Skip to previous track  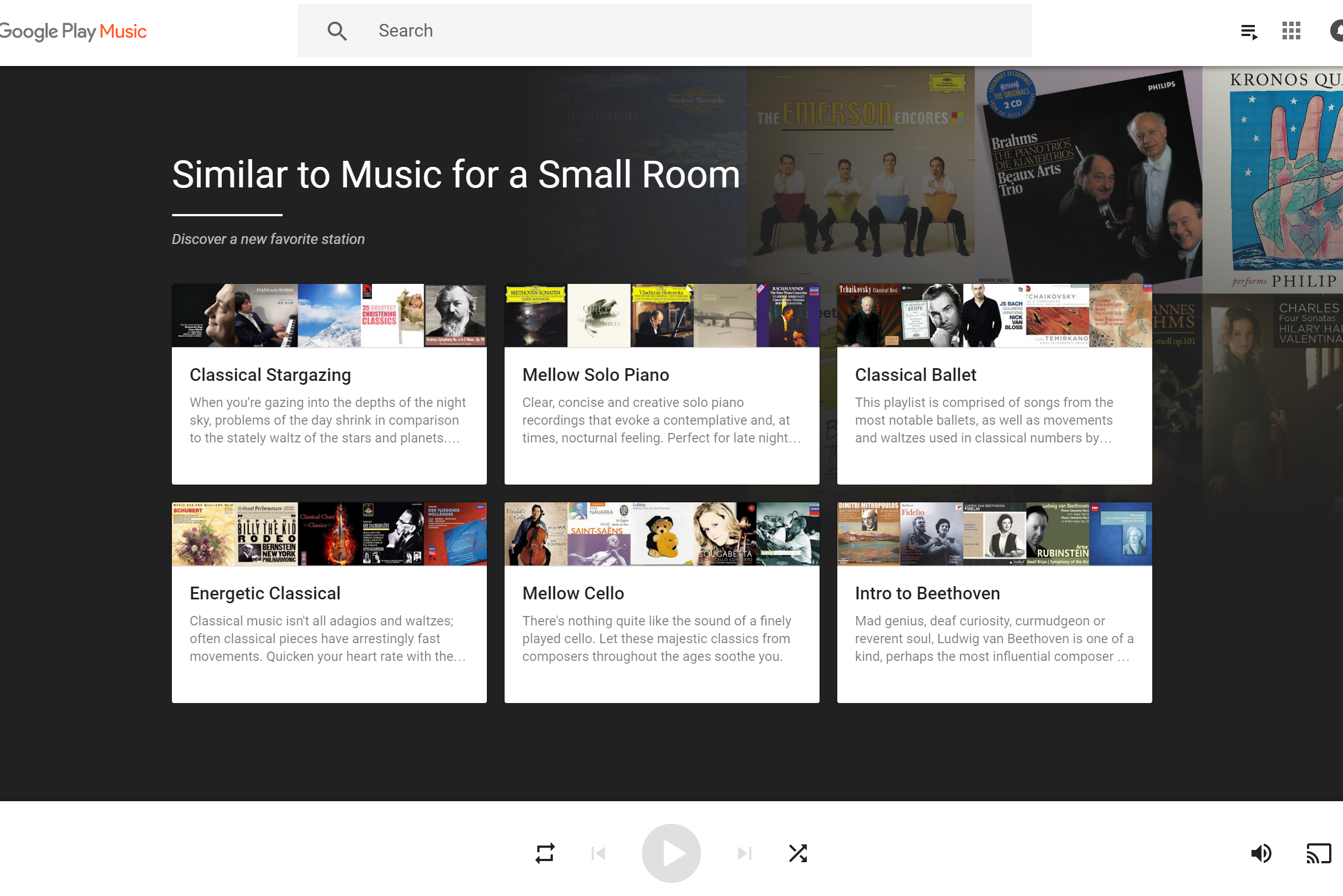[598, 853]
